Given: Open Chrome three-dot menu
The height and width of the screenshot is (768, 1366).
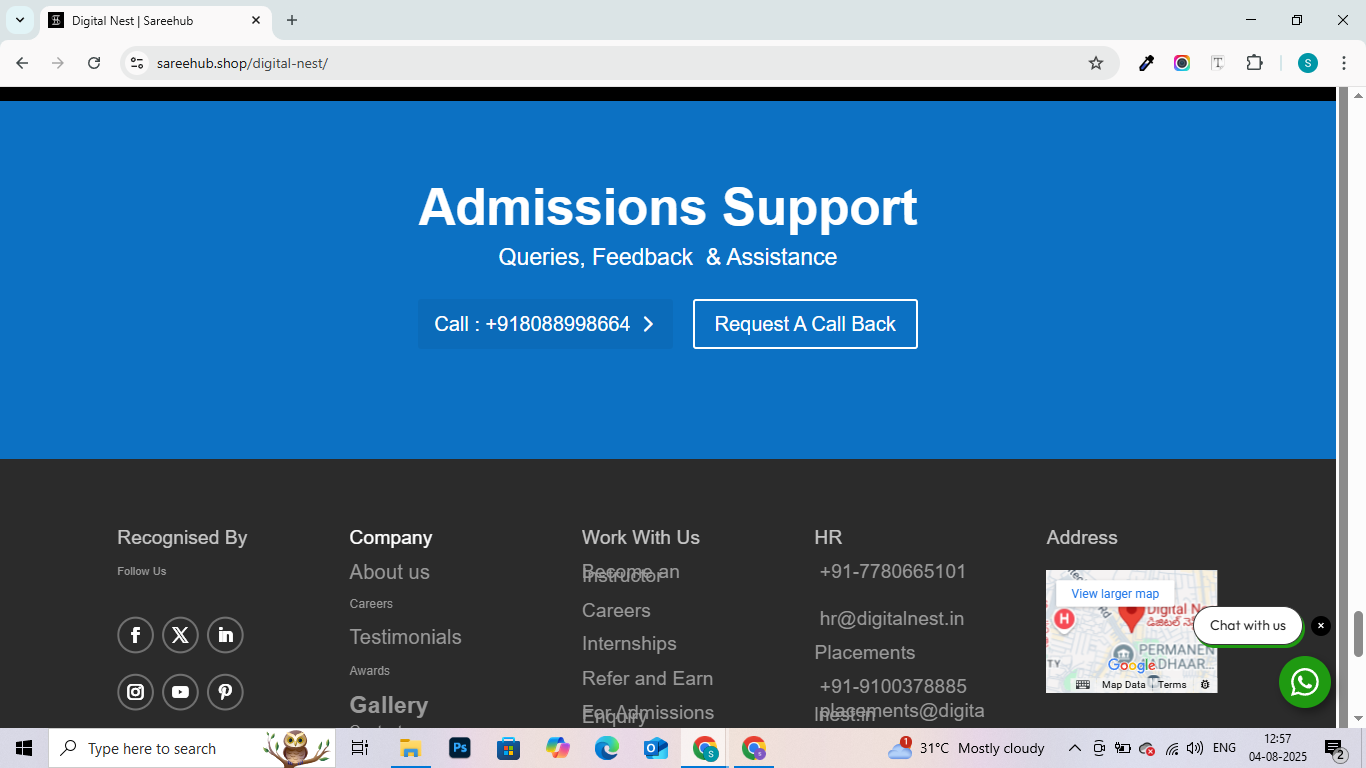Looking at the screenshot, I should click(1344, 63).
